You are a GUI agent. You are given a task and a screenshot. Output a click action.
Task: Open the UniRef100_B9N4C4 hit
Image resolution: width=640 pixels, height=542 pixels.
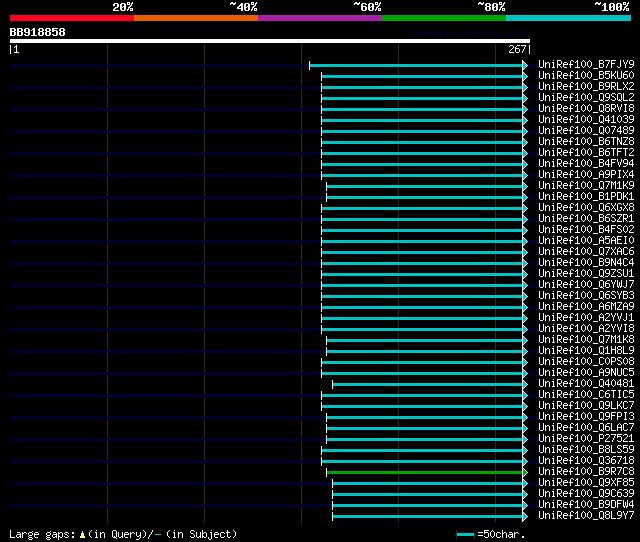point(586,262)
